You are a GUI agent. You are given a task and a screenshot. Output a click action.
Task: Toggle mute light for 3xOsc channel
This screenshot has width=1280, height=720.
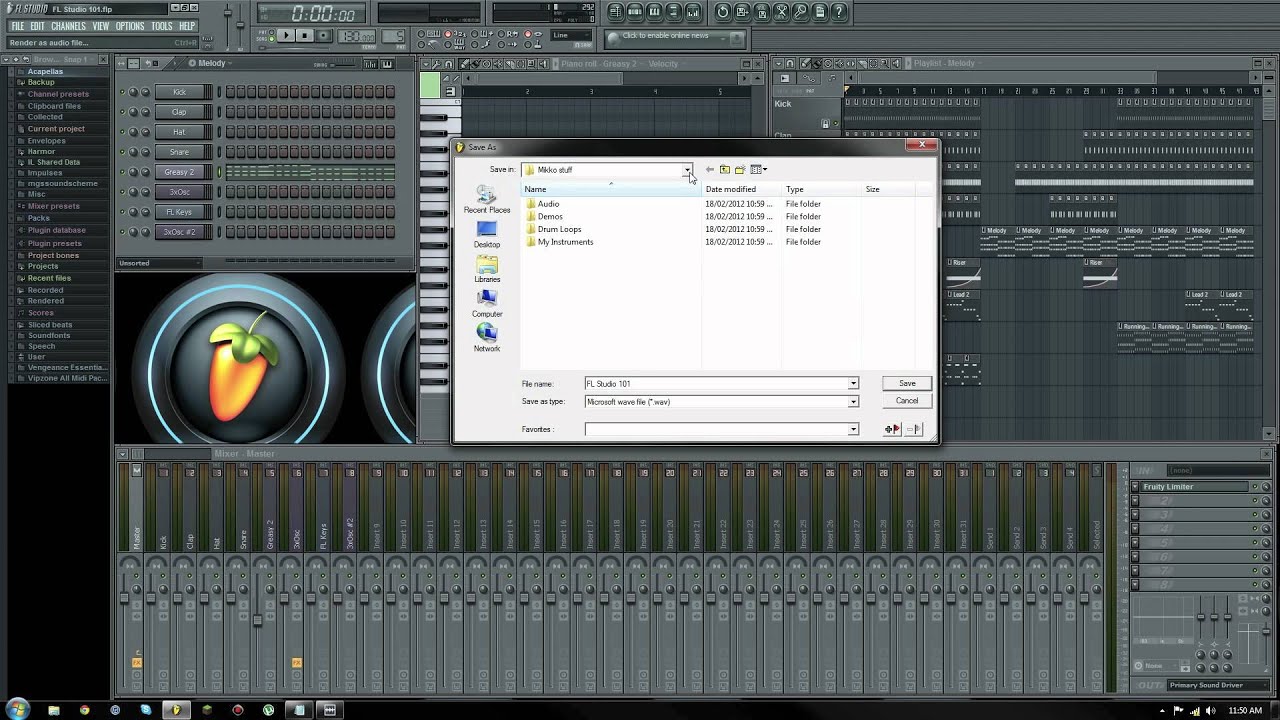122,192
